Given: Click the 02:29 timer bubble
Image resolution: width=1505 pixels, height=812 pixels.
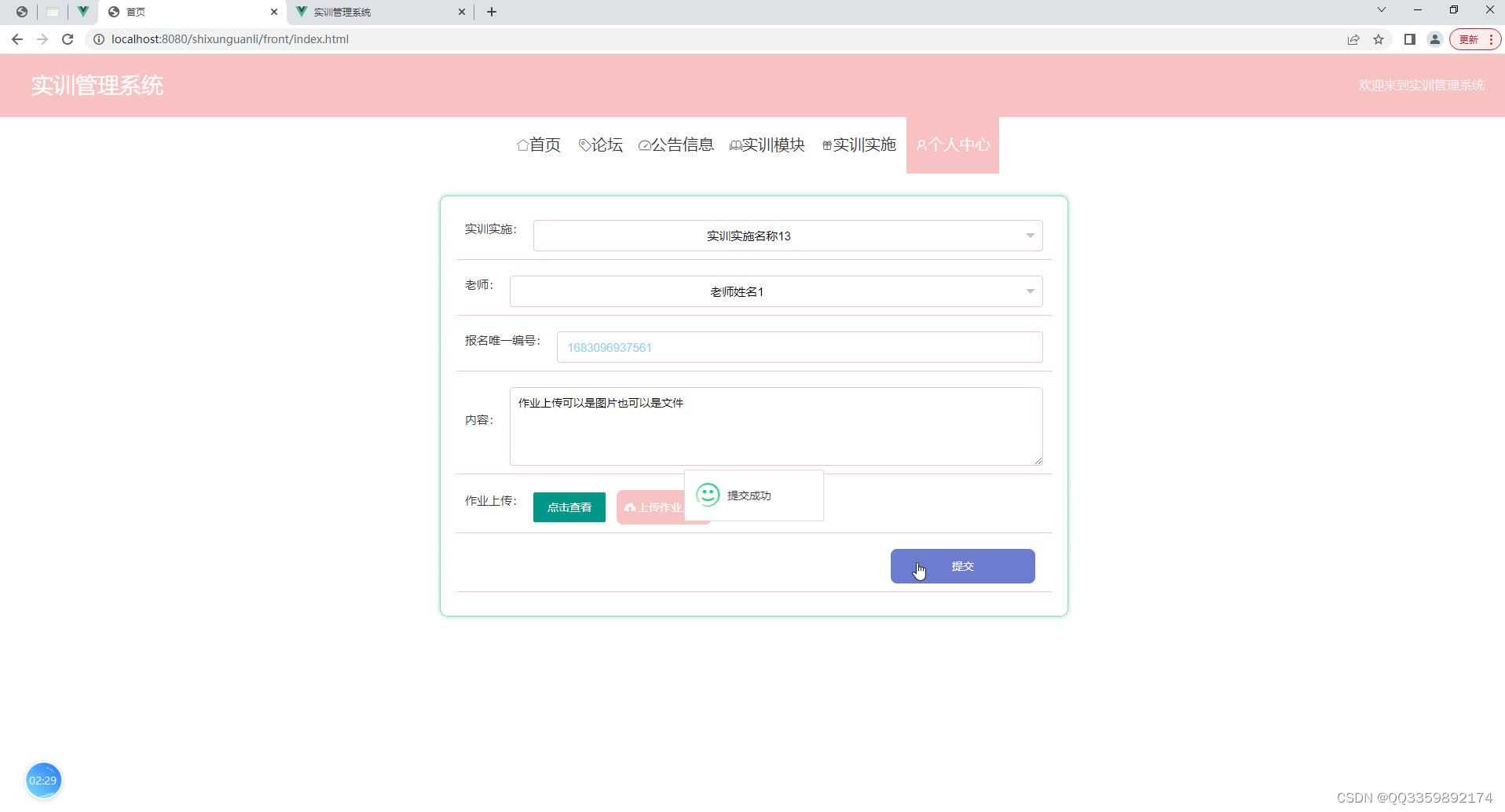Looking at the screenshot, I should [43, 781].
